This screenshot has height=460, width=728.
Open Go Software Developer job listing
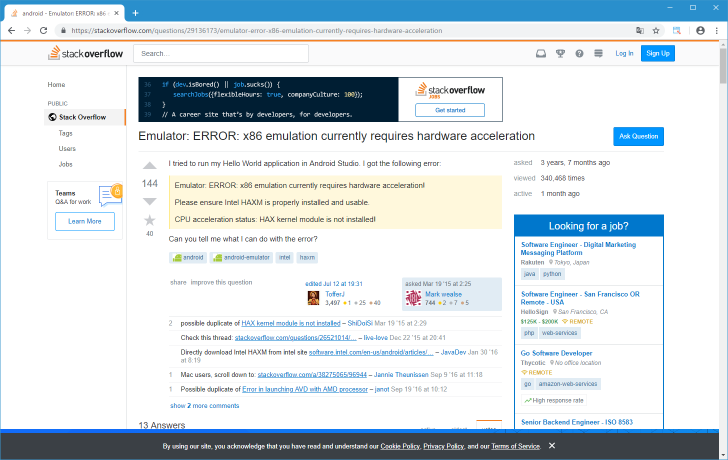pos(556,353)
